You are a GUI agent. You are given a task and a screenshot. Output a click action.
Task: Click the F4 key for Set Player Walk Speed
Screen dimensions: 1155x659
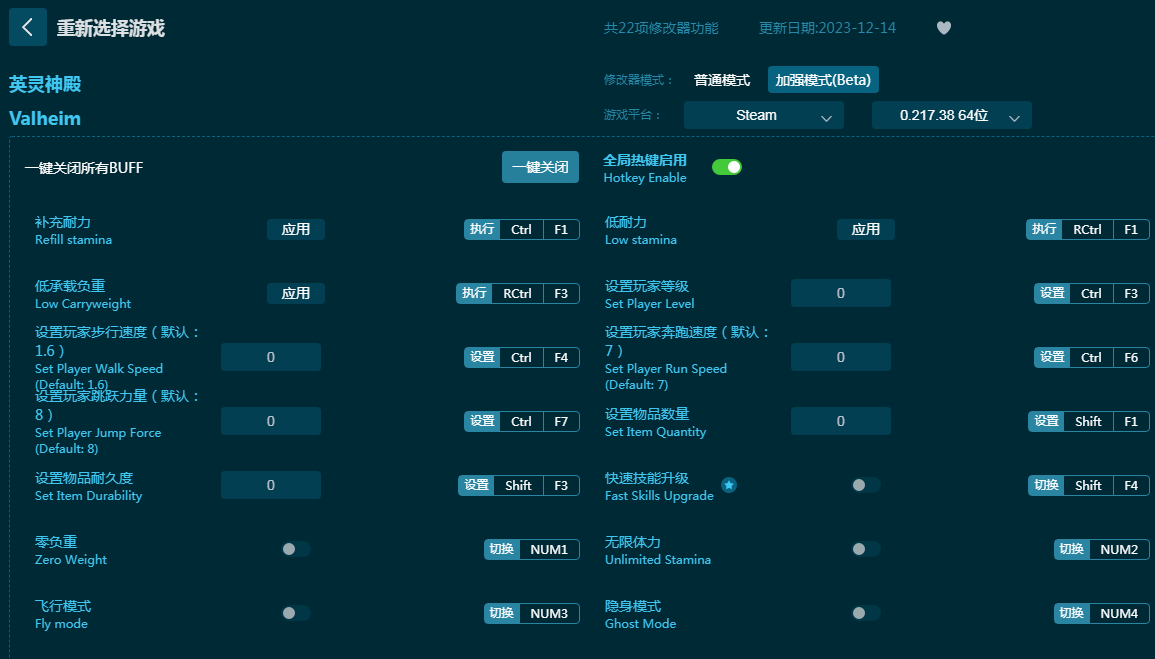(x=561, y=357)
